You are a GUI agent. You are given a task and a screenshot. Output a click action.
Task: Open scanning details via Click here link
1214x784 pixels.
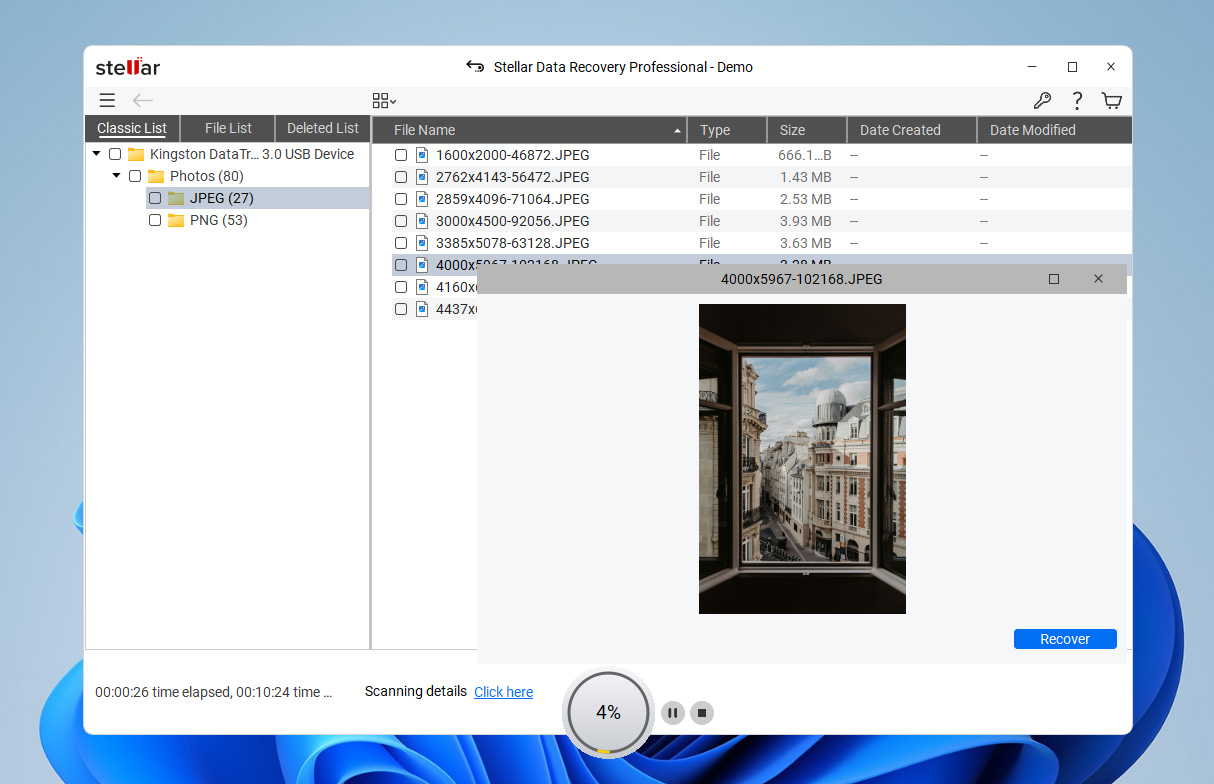pos(503,691)
